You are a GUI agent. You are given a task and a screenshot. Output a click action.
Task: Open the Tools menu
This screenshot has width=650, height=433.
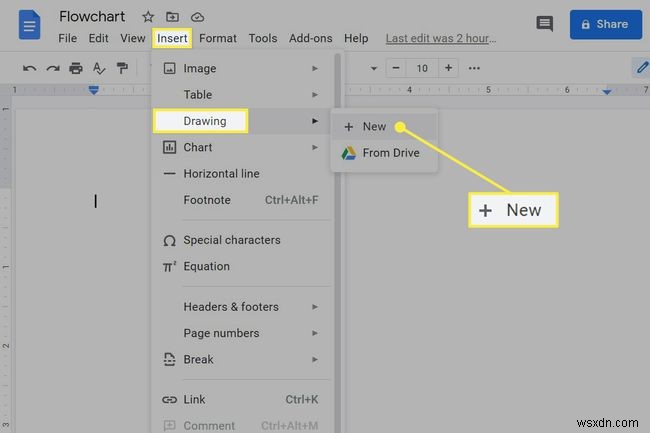pos(263,38)
